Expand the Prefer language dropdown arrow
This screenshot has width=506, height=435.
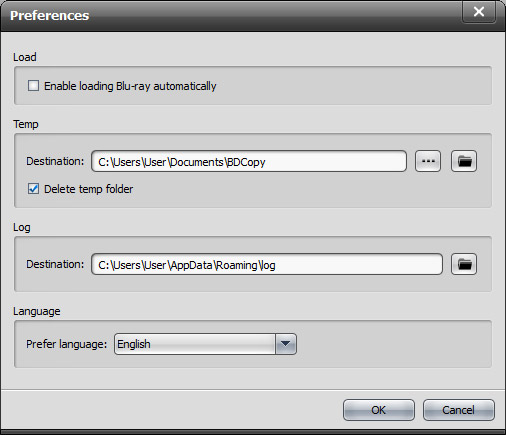[286, 344]
